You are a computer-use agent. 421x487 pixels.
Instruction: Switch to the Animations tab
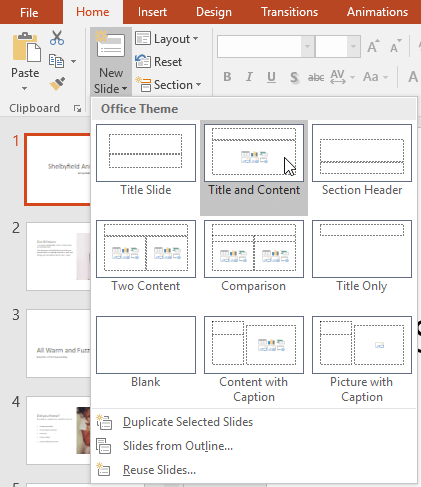coord(377,12)
